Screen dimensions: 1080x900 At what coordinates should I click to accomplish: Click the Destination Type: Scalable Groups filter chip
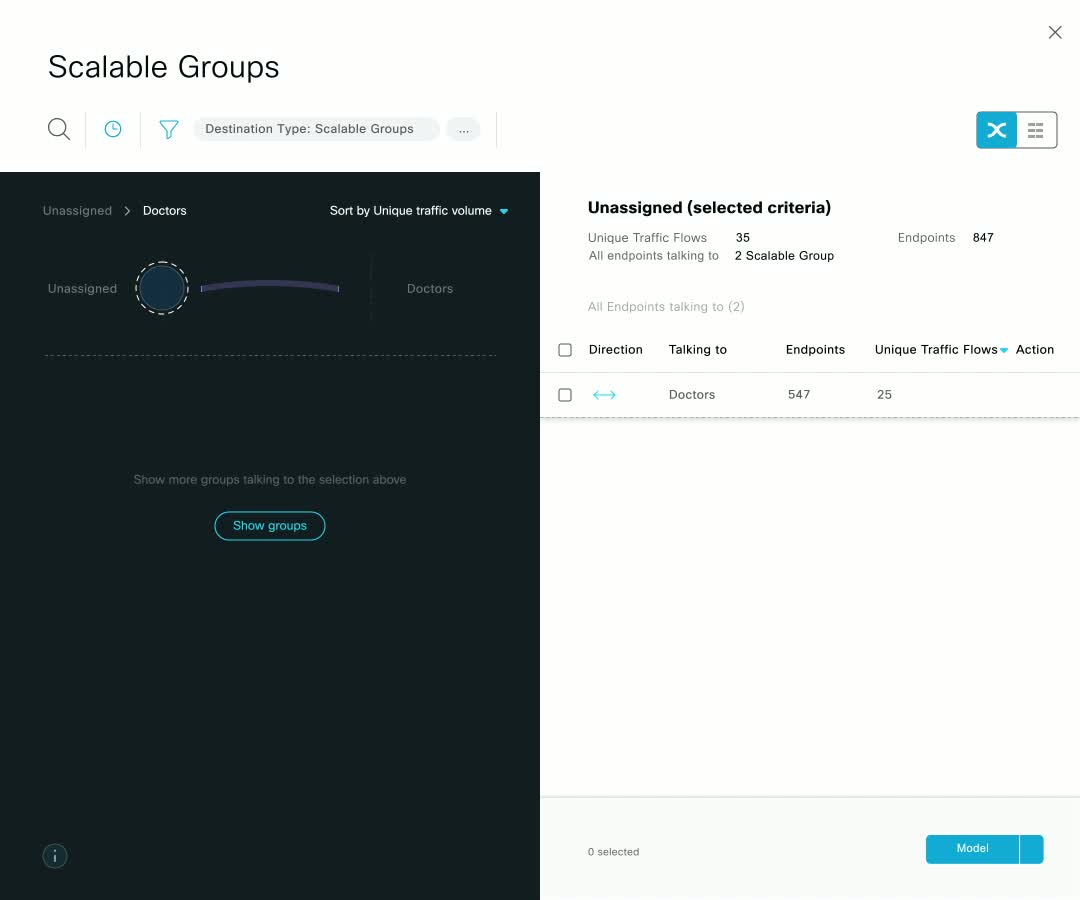pyautogui.click(x=317, y=129)
